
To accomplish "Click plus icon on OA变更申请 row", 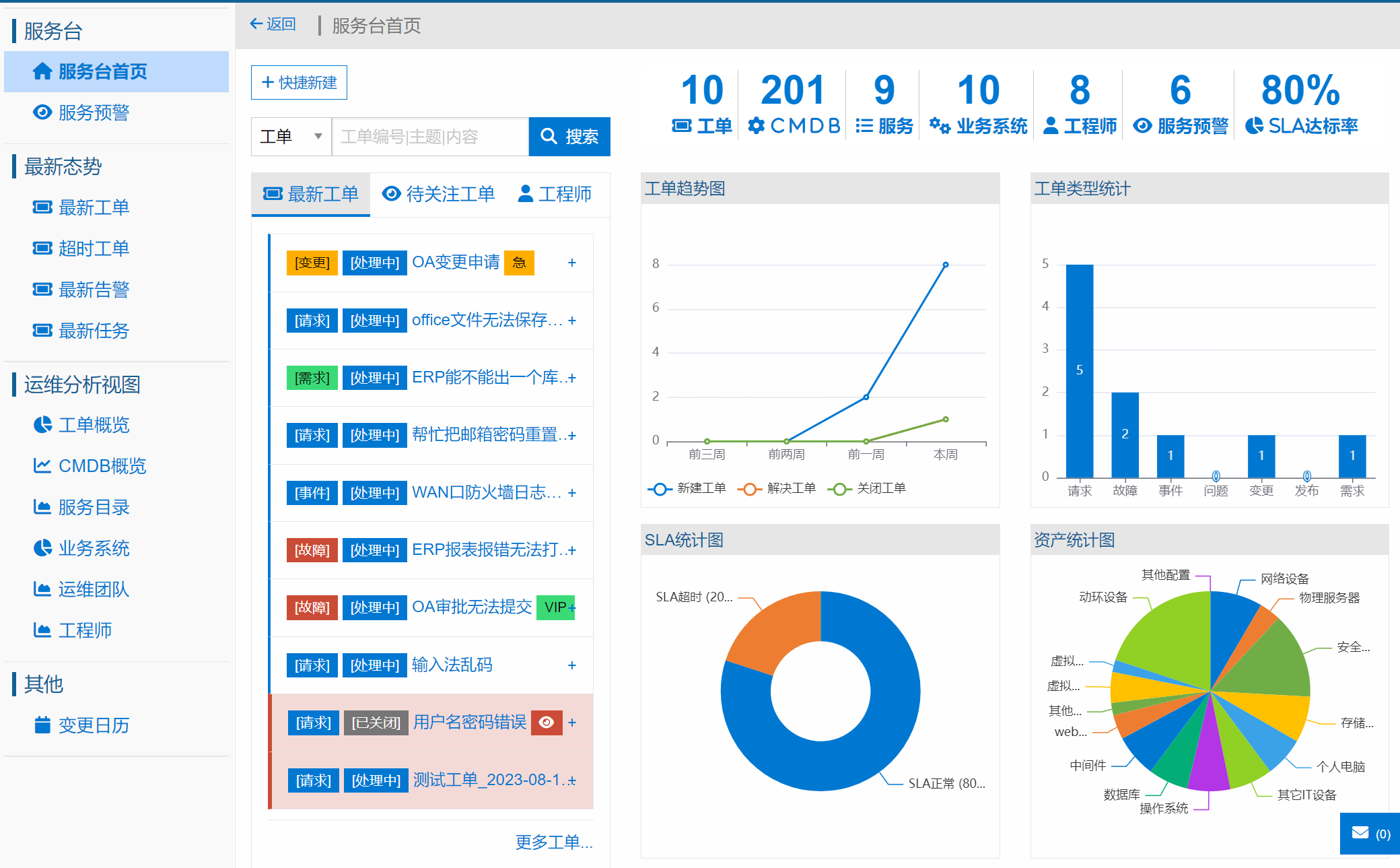I will coord(572,263).
